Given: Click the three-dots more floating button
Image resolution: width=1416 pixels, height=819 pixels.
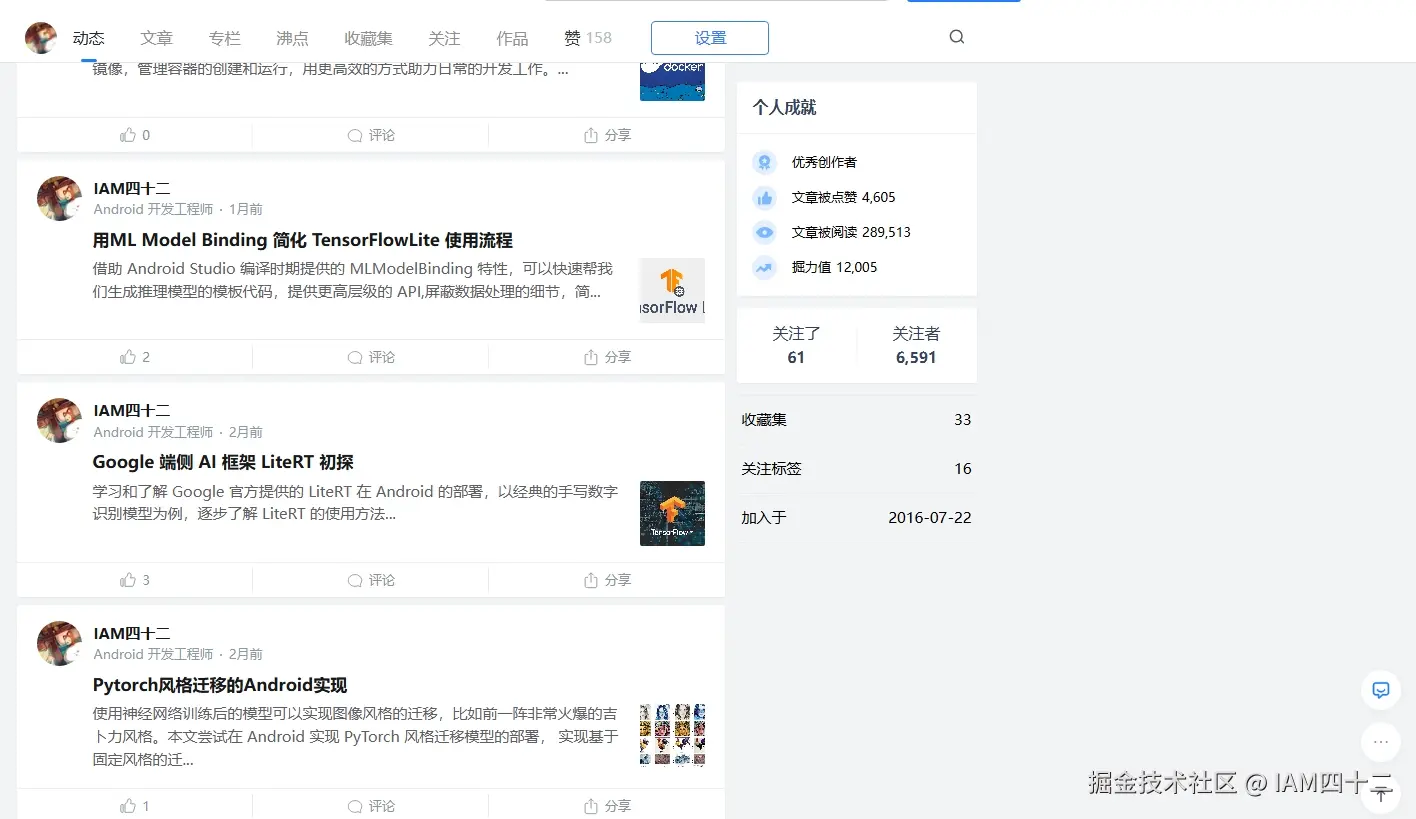Looking at the screenshot, I should pyautogui.click(x=1381, y=742).
